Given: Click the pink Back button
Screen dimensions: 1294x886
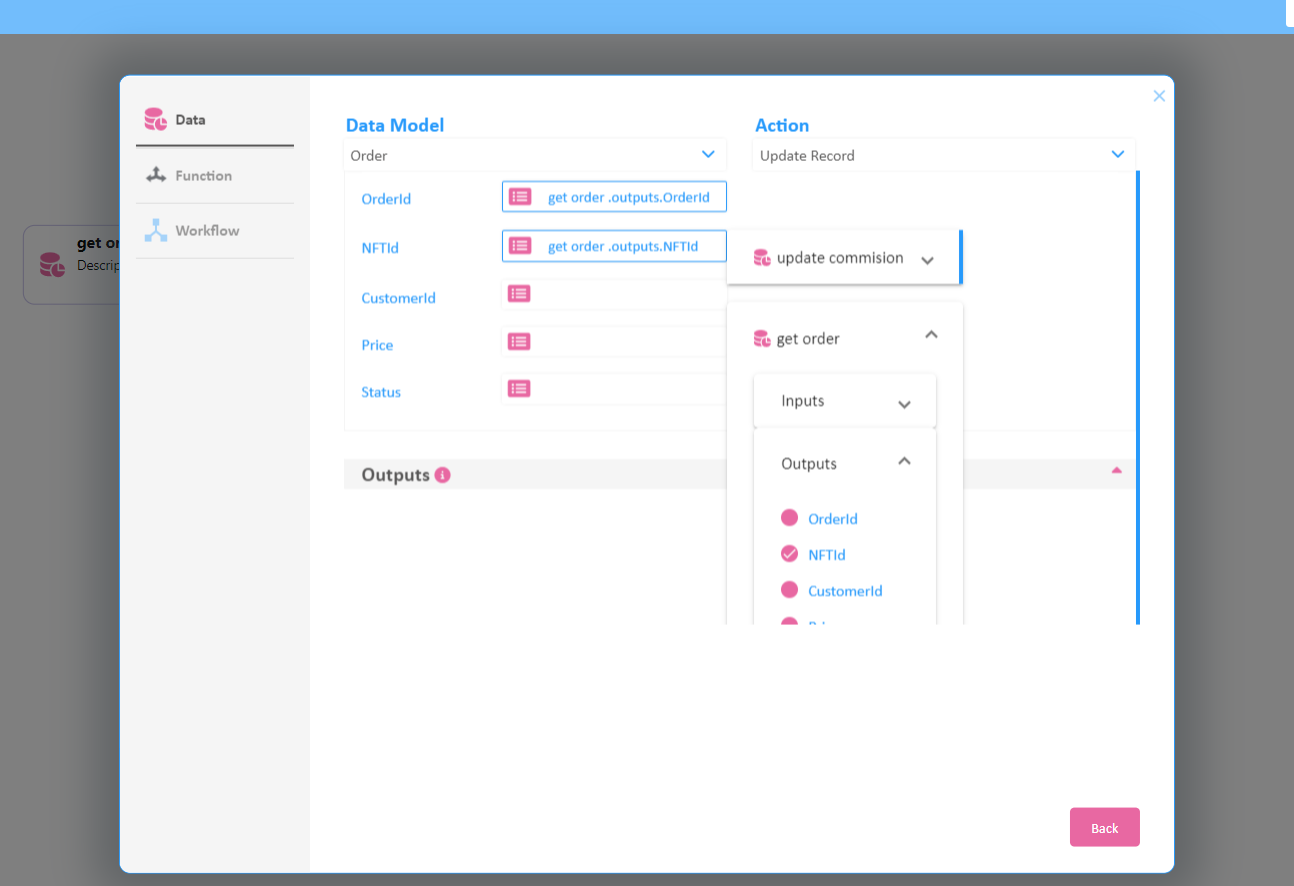Looking at the screenshot, I should 1105,827.
